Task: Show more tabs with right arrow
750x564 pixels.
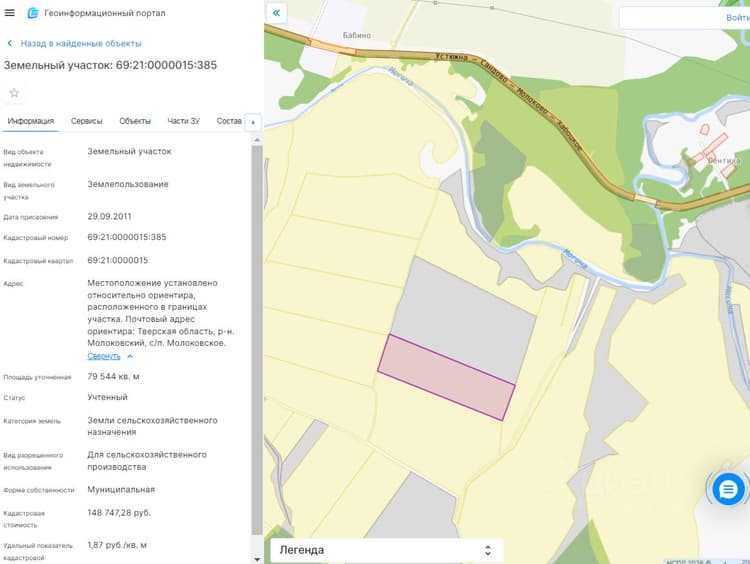Action: pyautogui.click(x=253, y=122)
